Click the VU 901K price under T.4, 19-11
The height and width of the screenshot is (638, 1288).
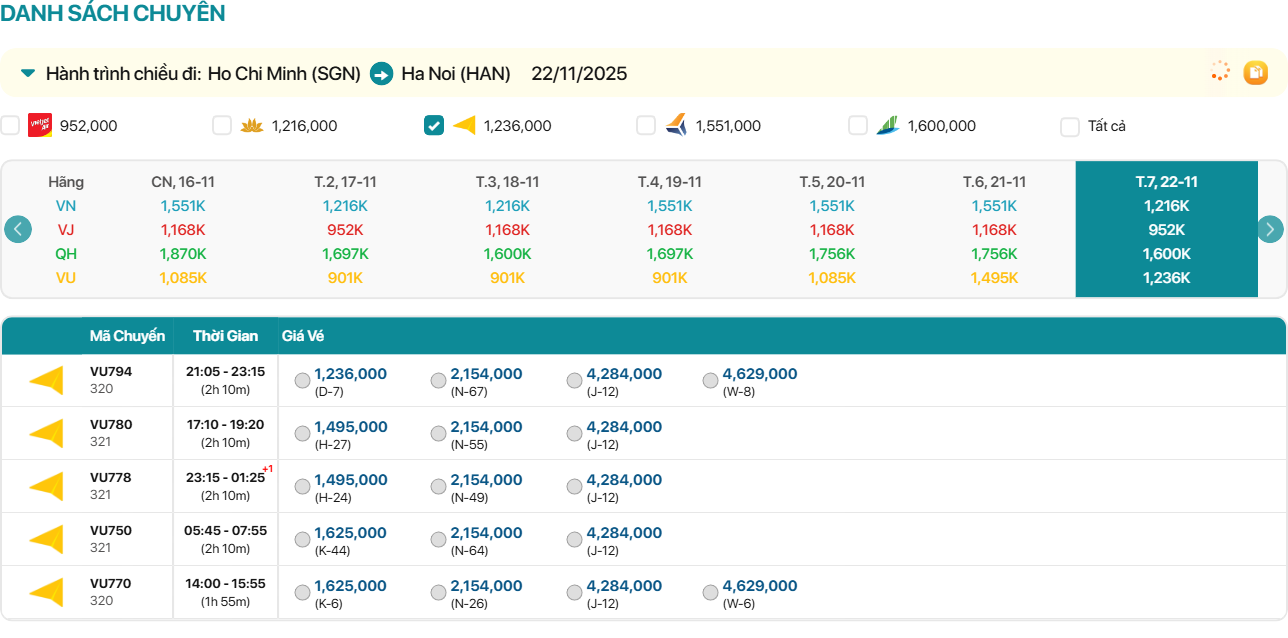coord(669,278)
